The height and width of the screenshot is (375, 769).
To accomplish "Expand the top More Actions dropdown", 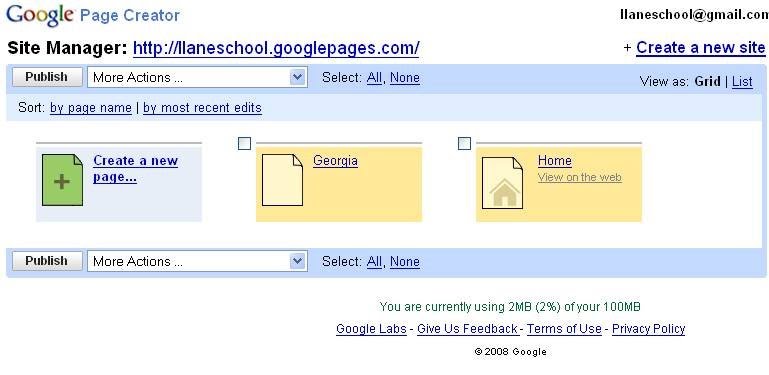I will click(197, 77).
